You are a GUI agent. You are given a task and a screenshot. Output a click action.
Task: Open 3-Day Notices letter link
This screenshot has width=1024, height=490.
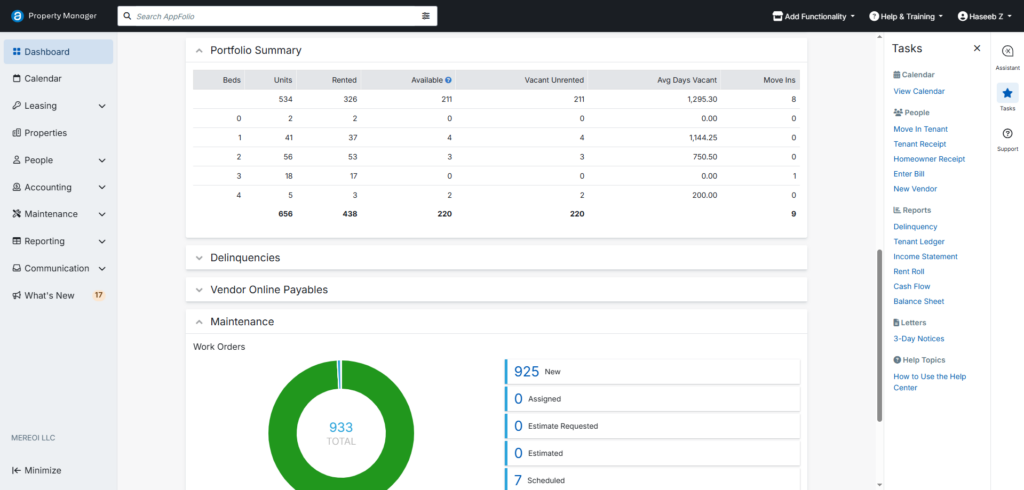tap(918, 339)
